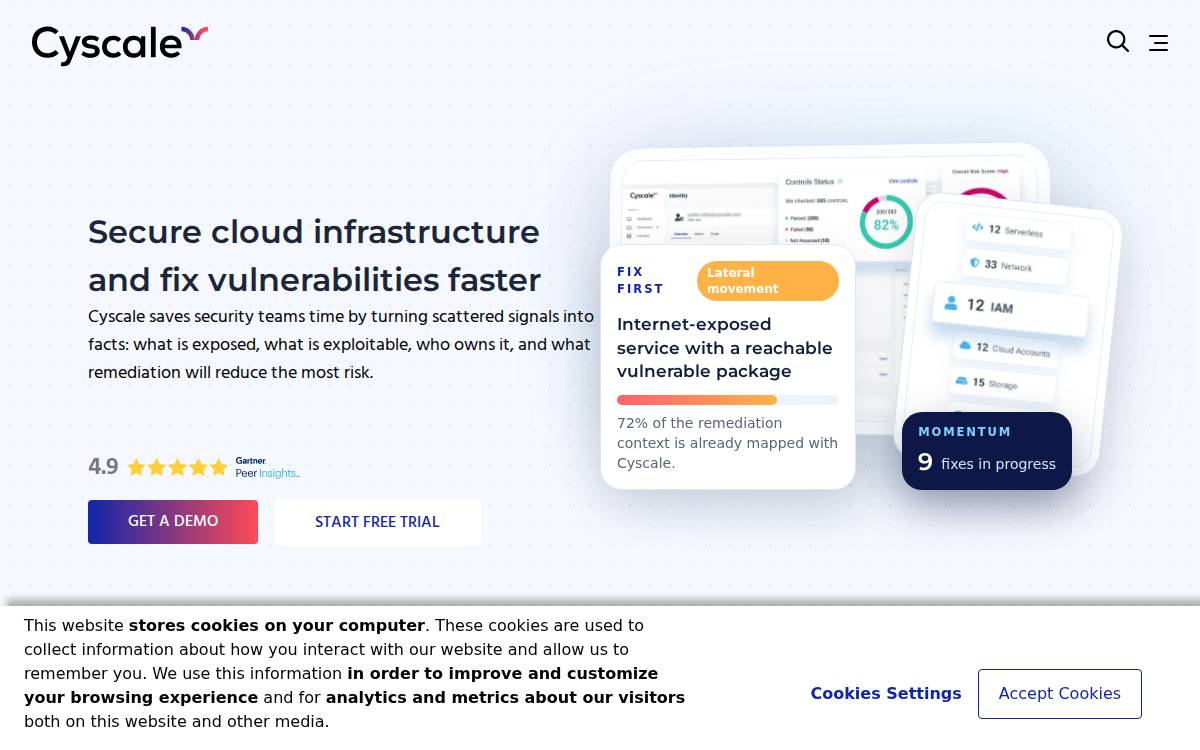Accept Cookies in the banner
The image size is (1200, 750).
pos(1059,694)
